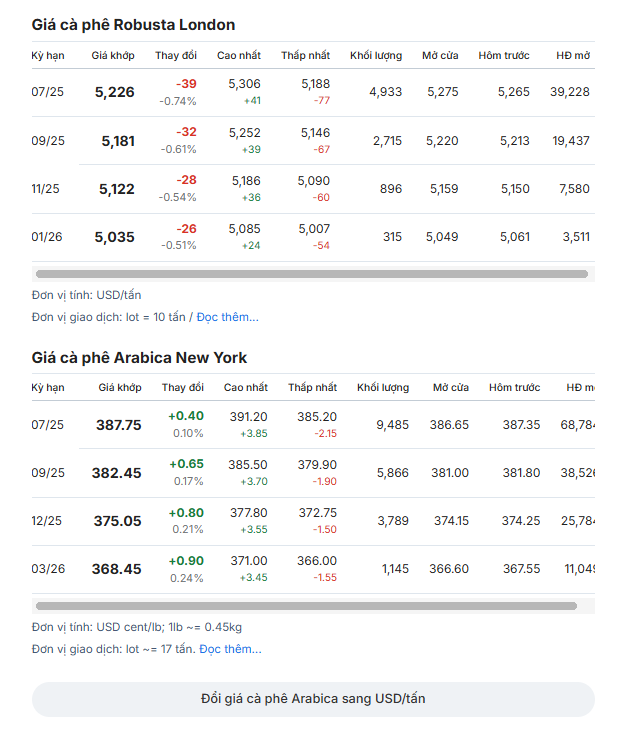Click Arabica highest price 391.20

click(x=248, y=417)
